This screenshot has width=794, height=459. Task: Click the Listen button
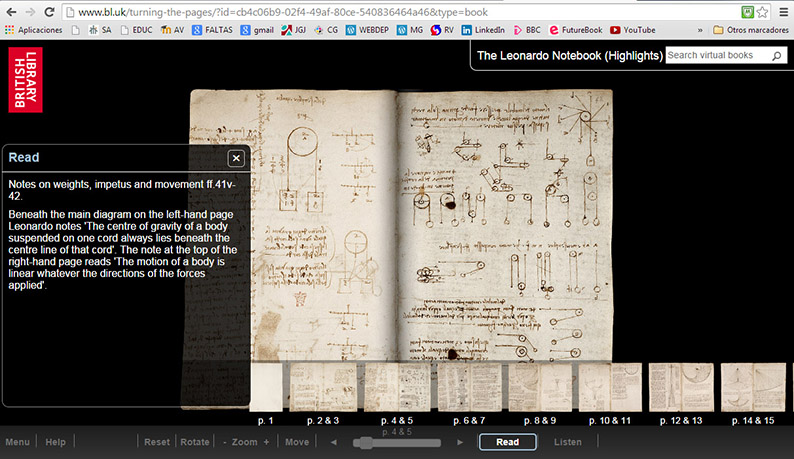568,442
